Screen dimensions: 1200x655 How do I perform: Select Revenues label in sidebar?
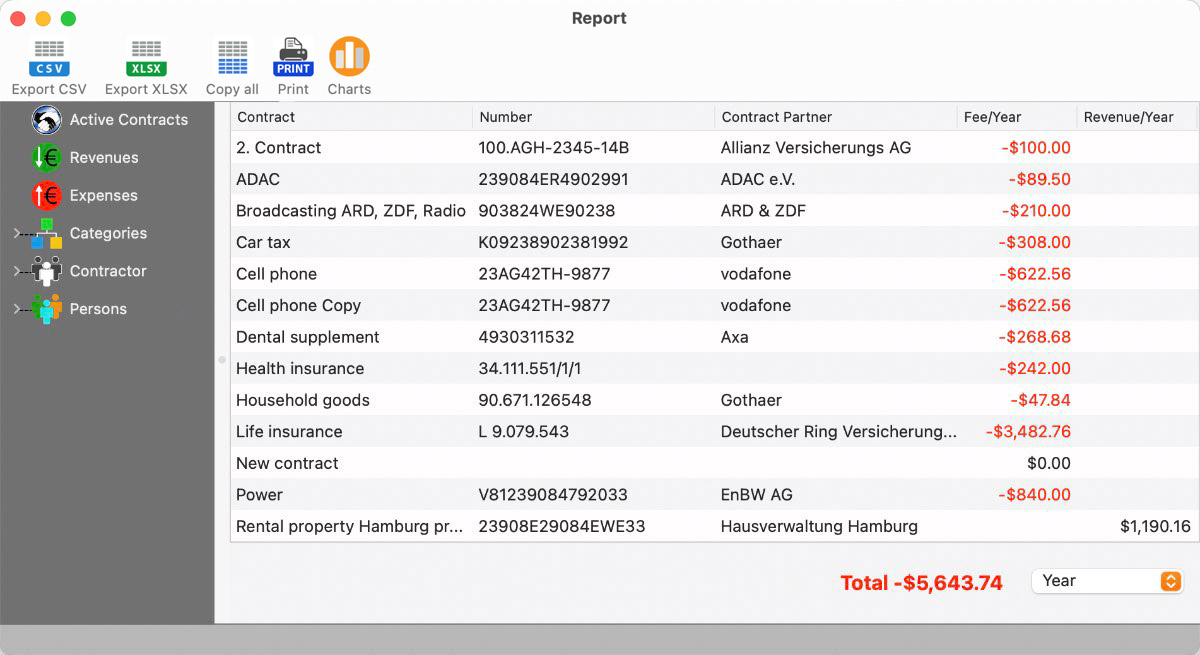[104, 158]
